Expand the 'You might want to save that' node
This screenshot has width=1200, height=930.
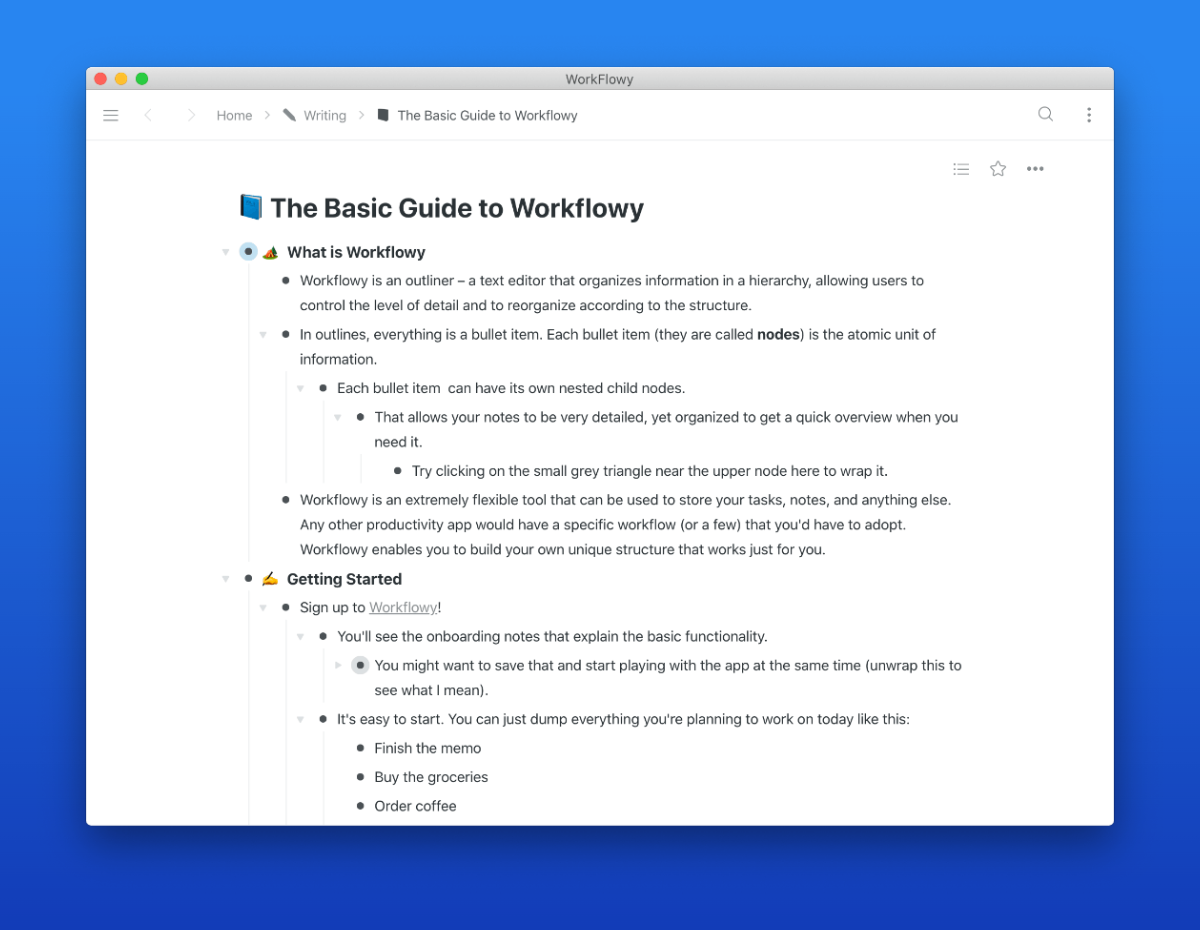(x=338, y=665)
